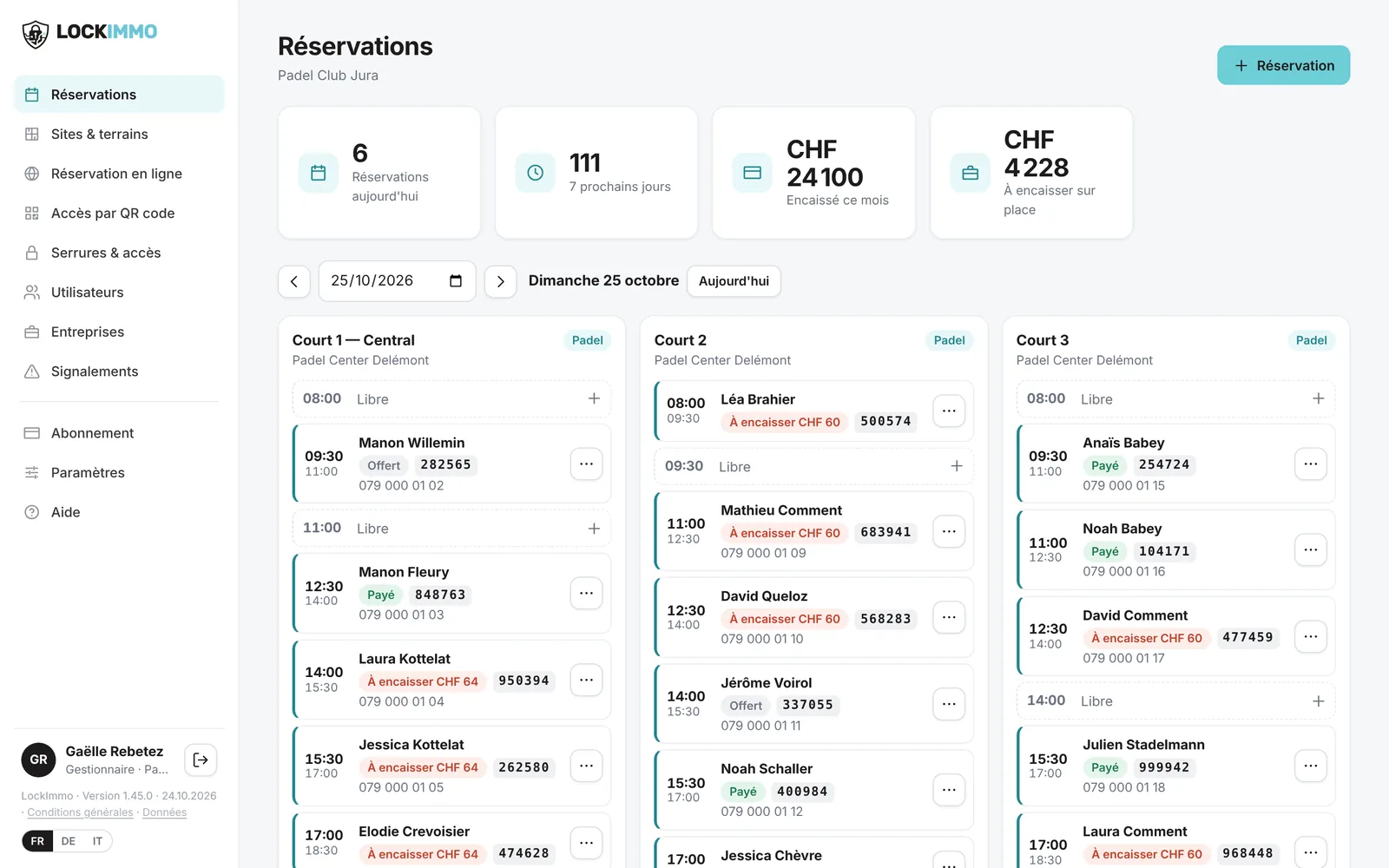Click the card icon in the Encaissé ce mois card

pos(753,173)
